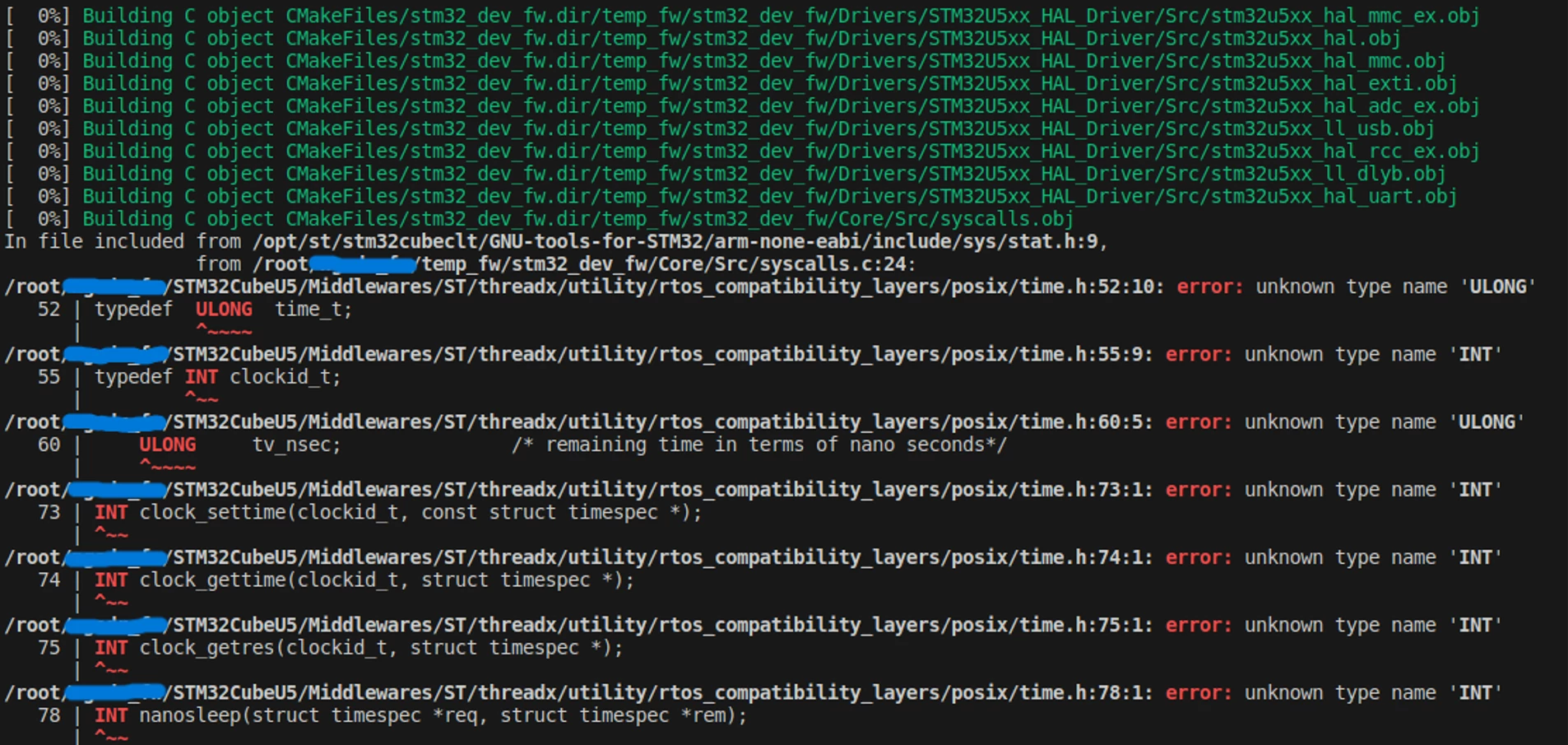Click the stm32u5xx_hal_mmc.obj build line

726,62
